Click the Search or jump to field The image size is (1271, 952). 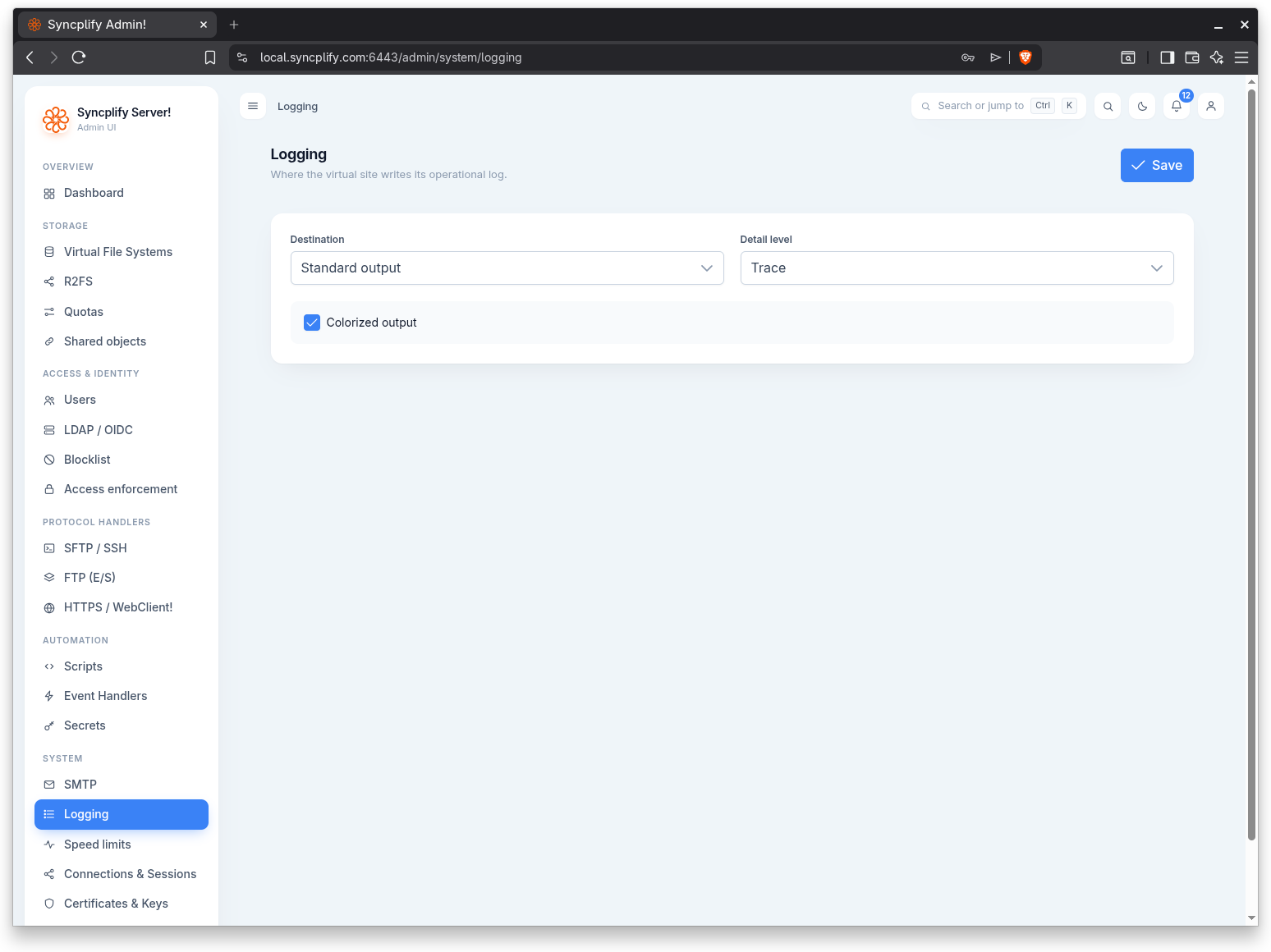click(x=998, y=106)
